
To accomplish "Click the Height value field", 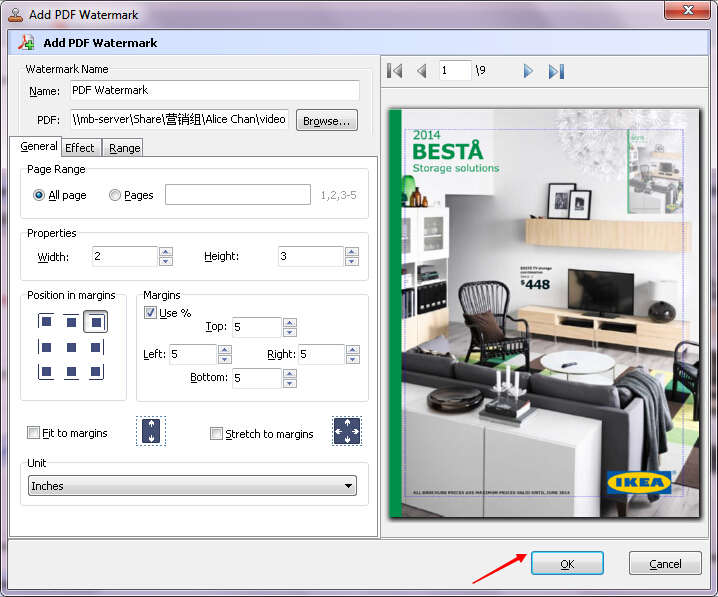I will tap(310, 256).
